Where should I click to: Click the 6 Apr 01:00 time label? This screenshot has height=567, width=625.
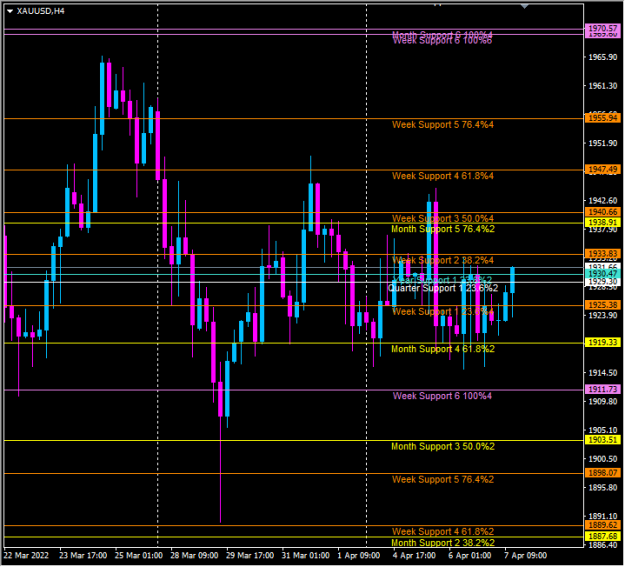470,555
